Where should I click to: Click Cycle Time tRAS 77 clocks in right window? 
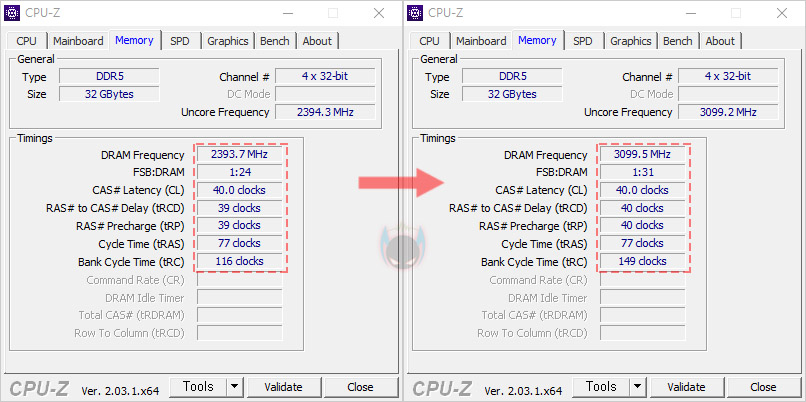643,243
